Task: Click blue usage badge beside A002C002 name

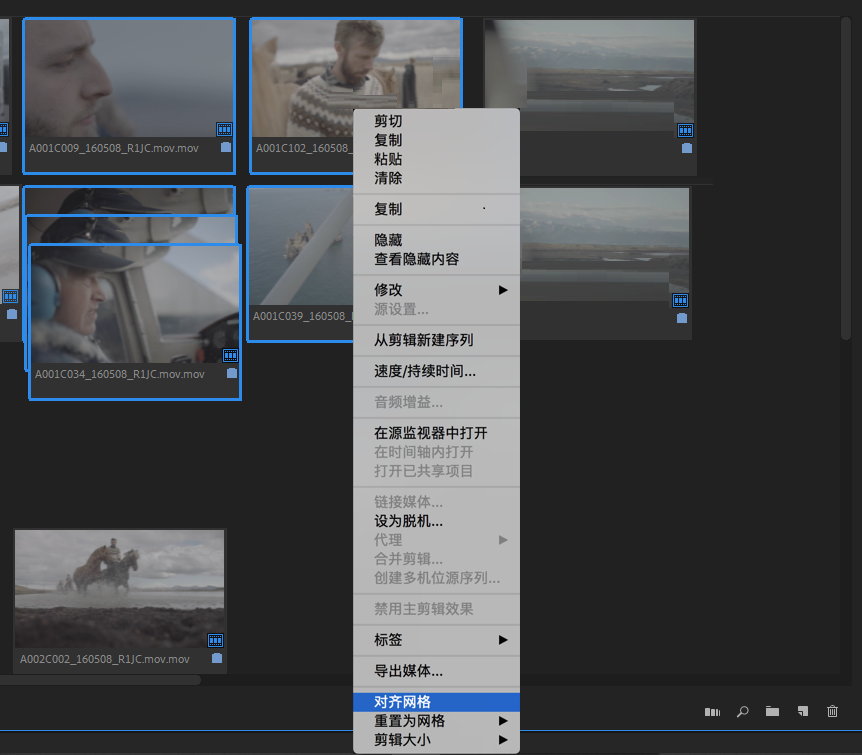Action: pyautogui.click(x=217, y=658)
